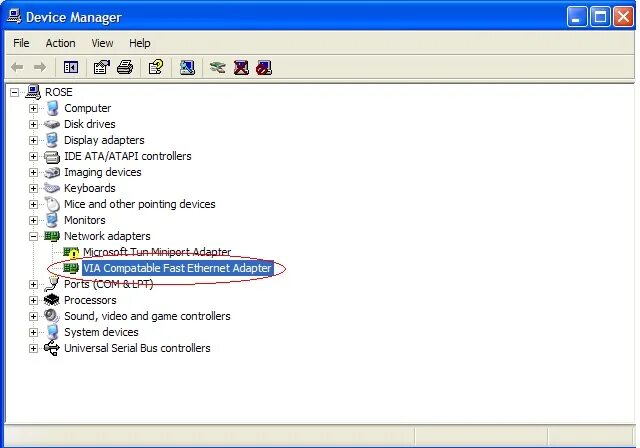The height and width of the screenshot is (448, 640).
Task: Click the Imaging devices camera icon
Action: coord(52,172)
